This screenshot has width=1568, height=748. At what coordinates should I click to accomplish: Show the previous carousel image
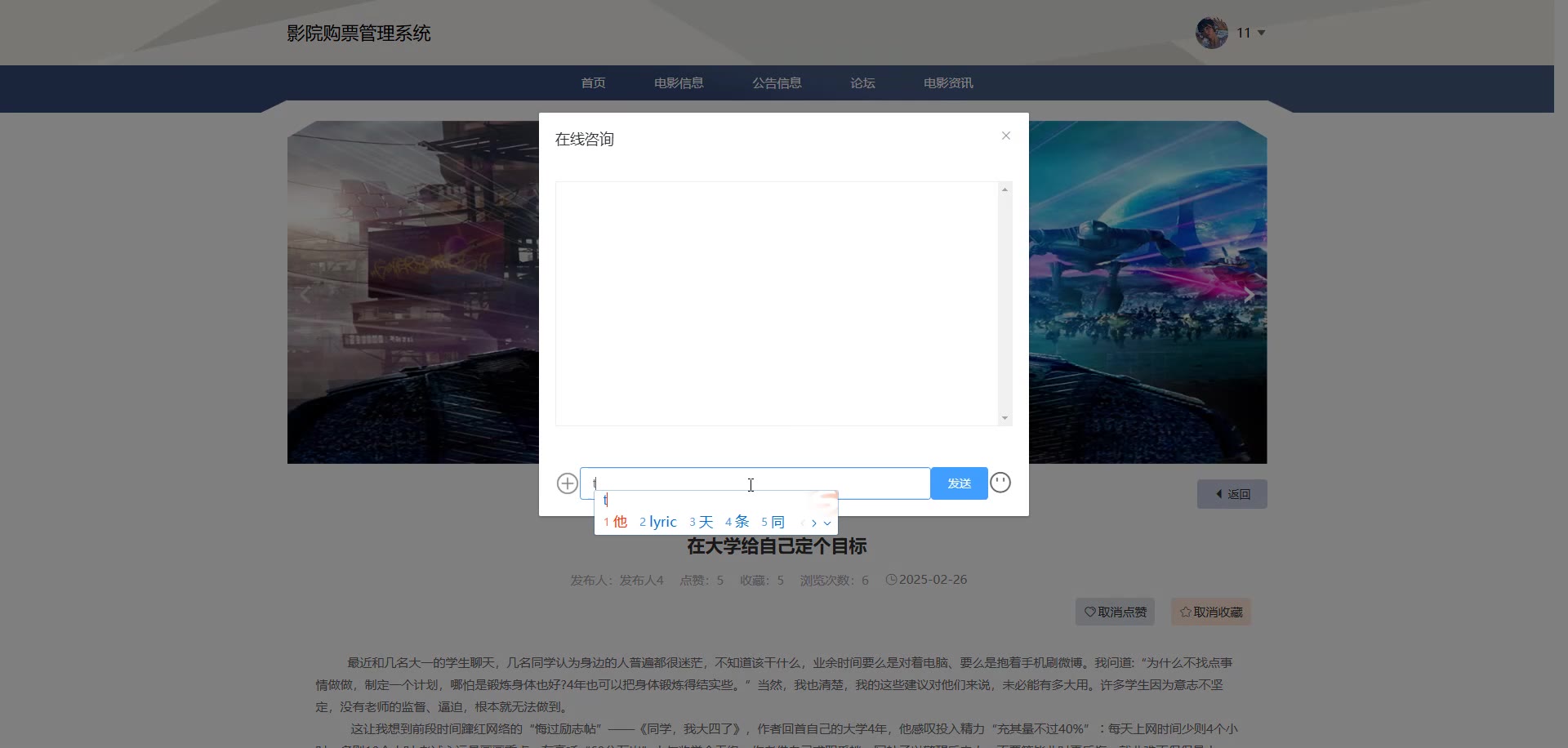tap(305, 294)
